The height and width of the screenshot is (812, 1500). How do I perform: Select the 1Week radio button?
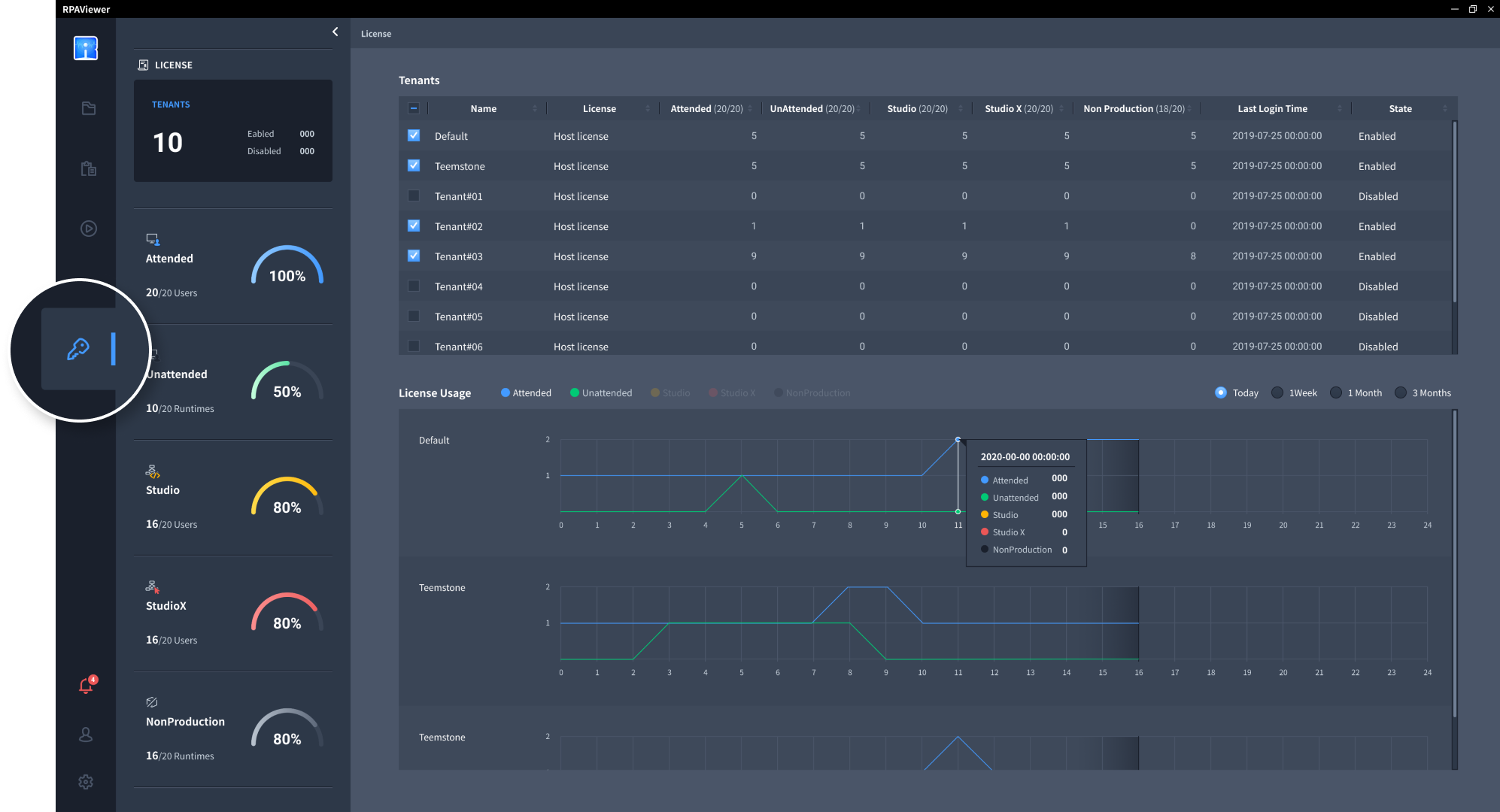(x=1277, y=392)
